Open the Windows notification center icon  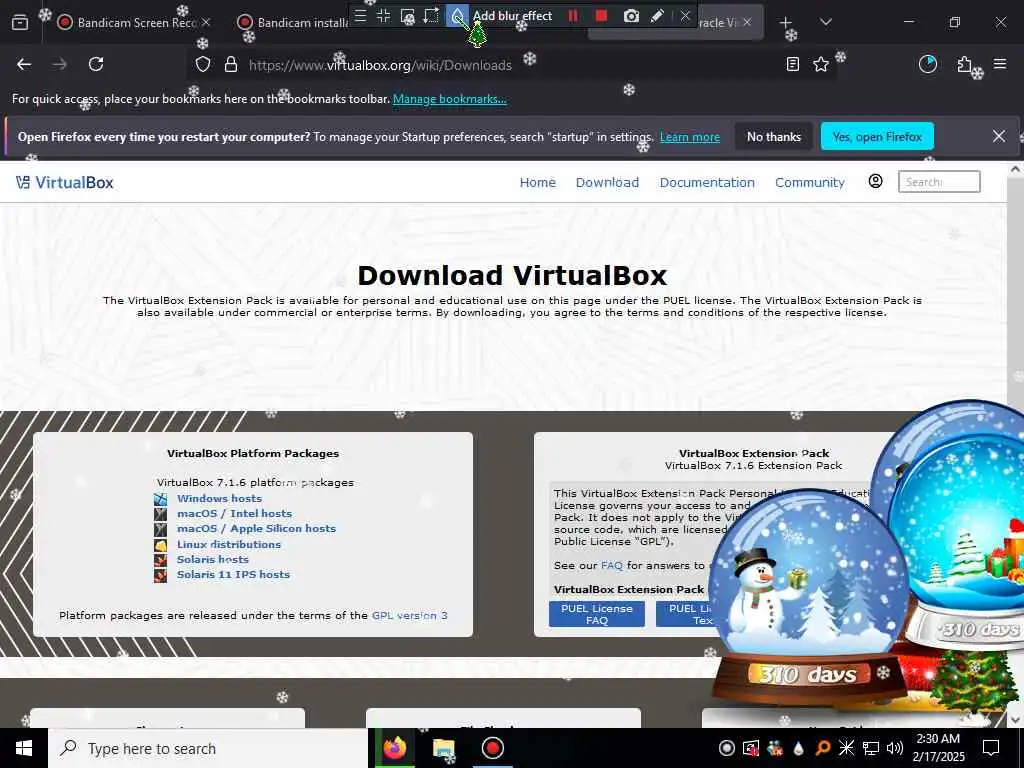tap(991, 748)
